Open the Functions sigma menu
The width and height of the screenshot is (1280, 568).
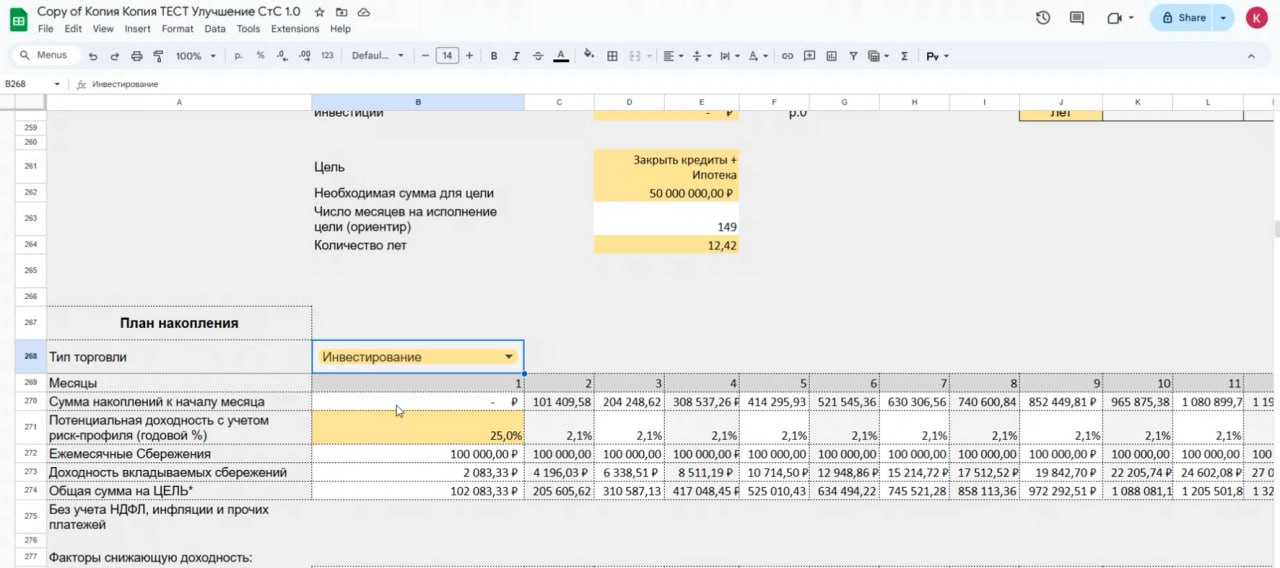point(904,56)
